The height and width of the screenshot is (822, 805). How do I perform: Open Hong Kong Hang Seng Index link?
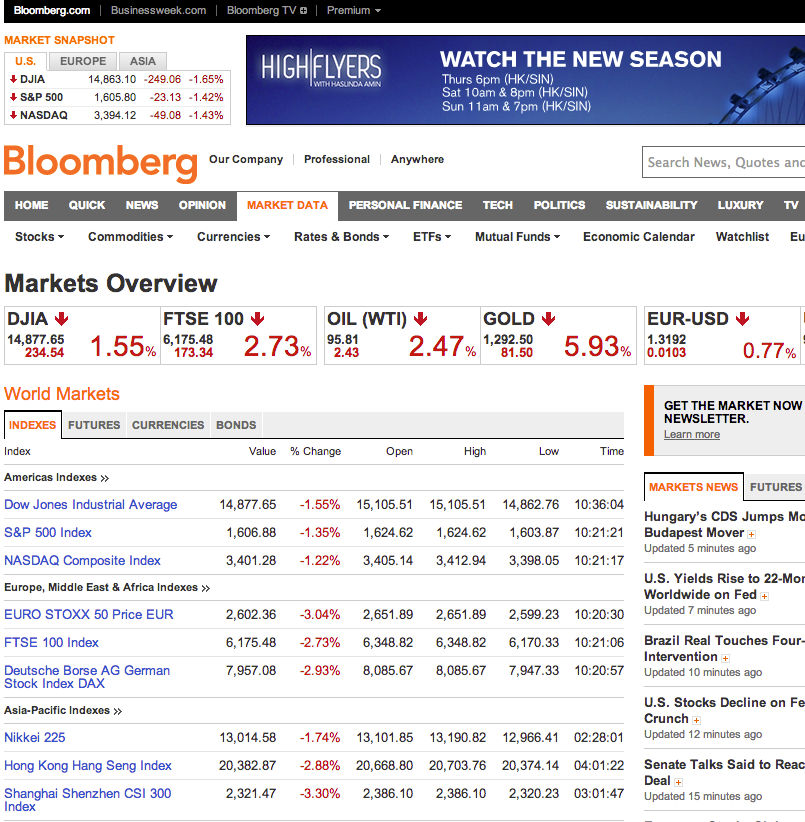pos(88,765)
